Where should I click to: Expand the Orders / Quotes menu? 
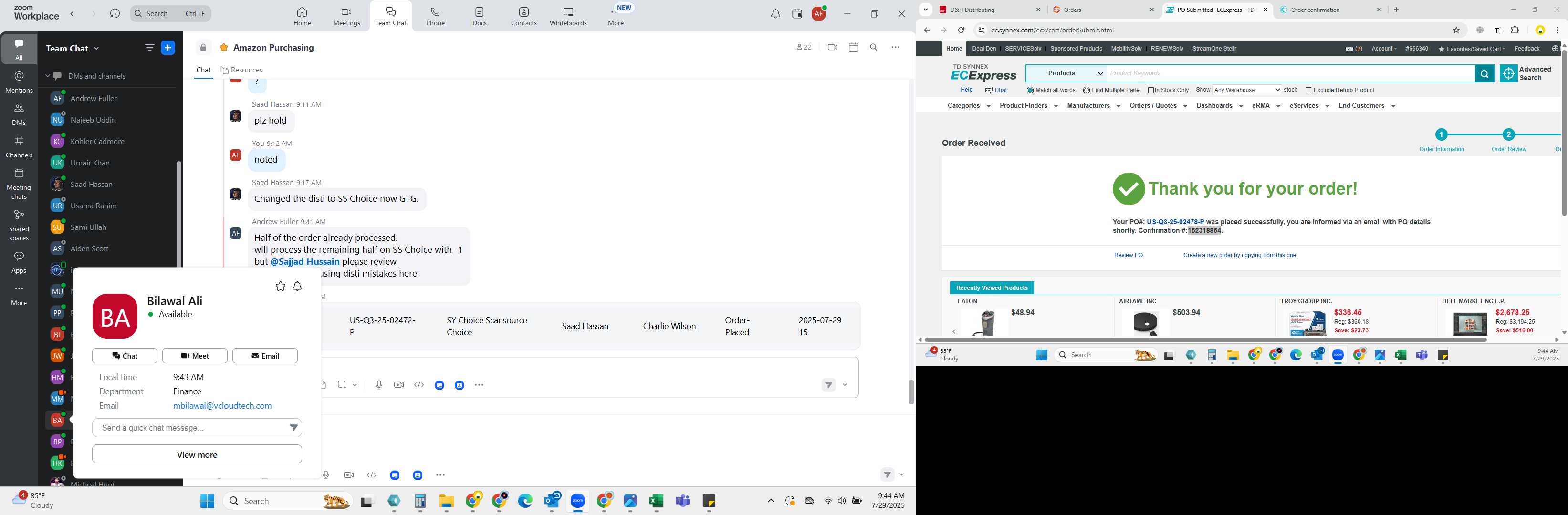tap(1159, 106)
